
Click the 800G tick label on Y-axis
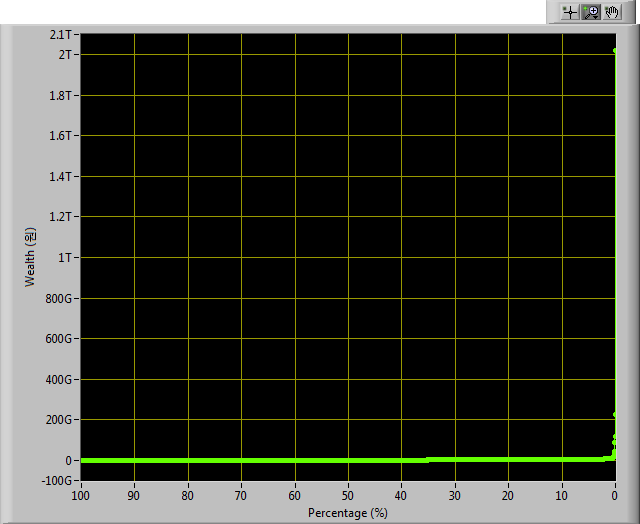(x=58, y=299)
